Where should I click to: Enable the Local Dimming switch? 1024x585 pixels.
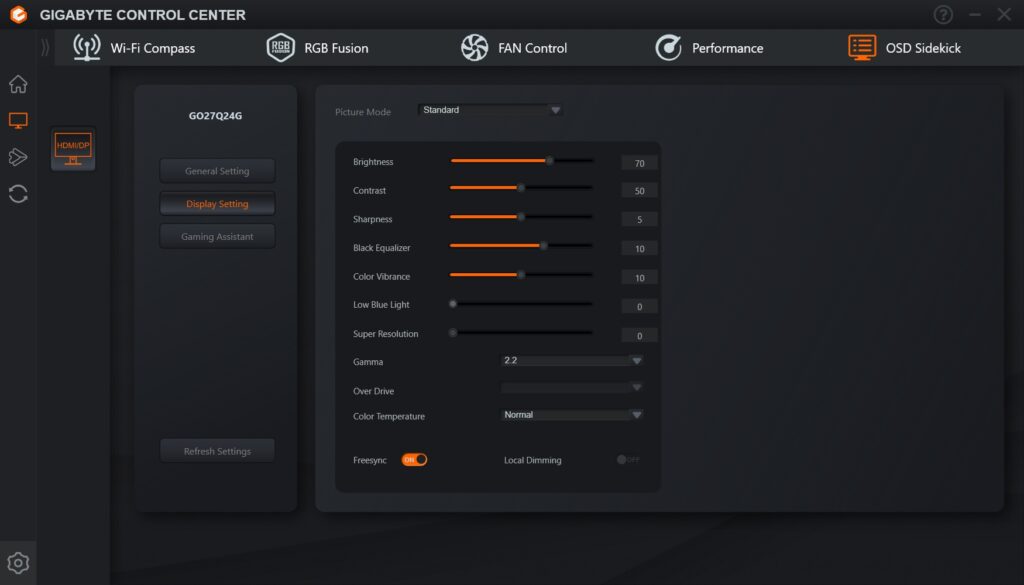point(628,460)
